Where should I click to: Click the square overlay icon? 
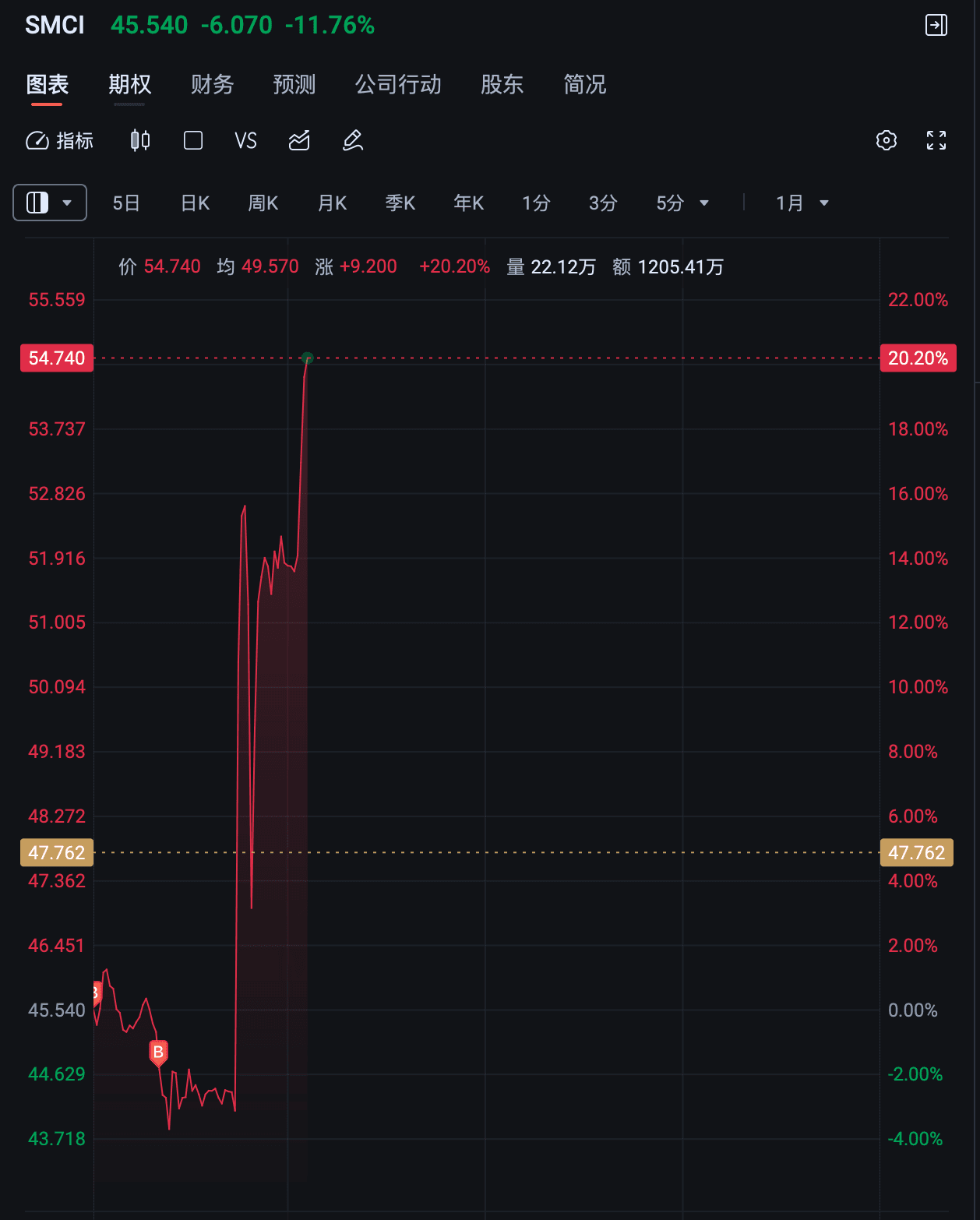coord(193,140)
